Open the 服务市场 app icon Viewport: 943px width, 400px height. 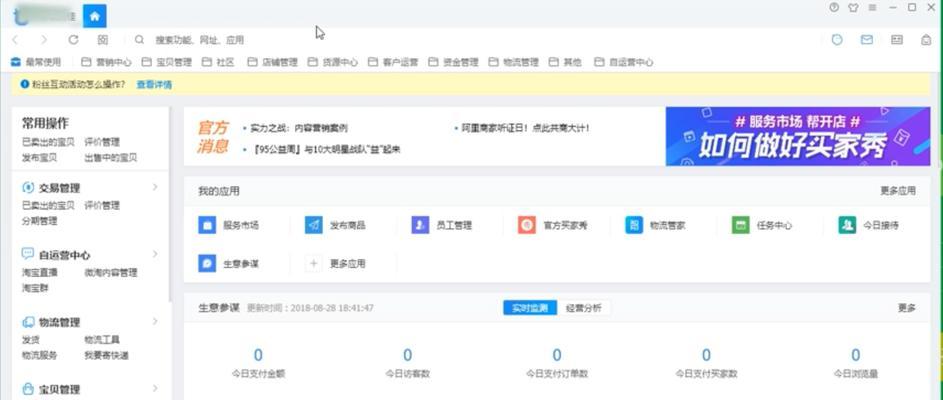(x=207, y=226)
